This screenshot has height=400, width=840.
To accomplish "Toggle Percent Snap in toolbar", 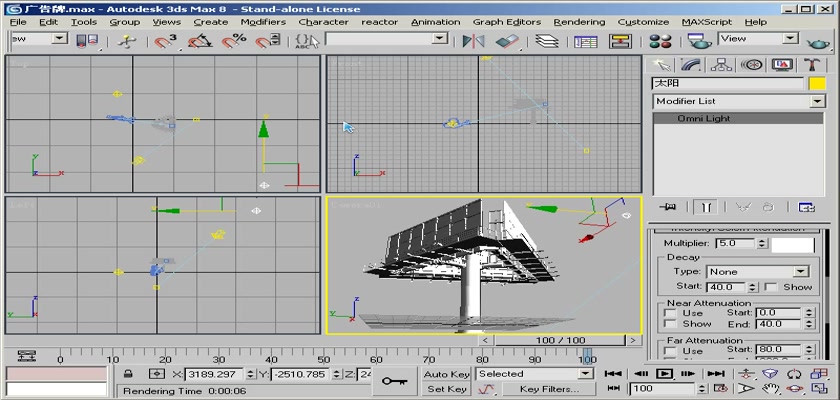I will click(x=233, y=40).
